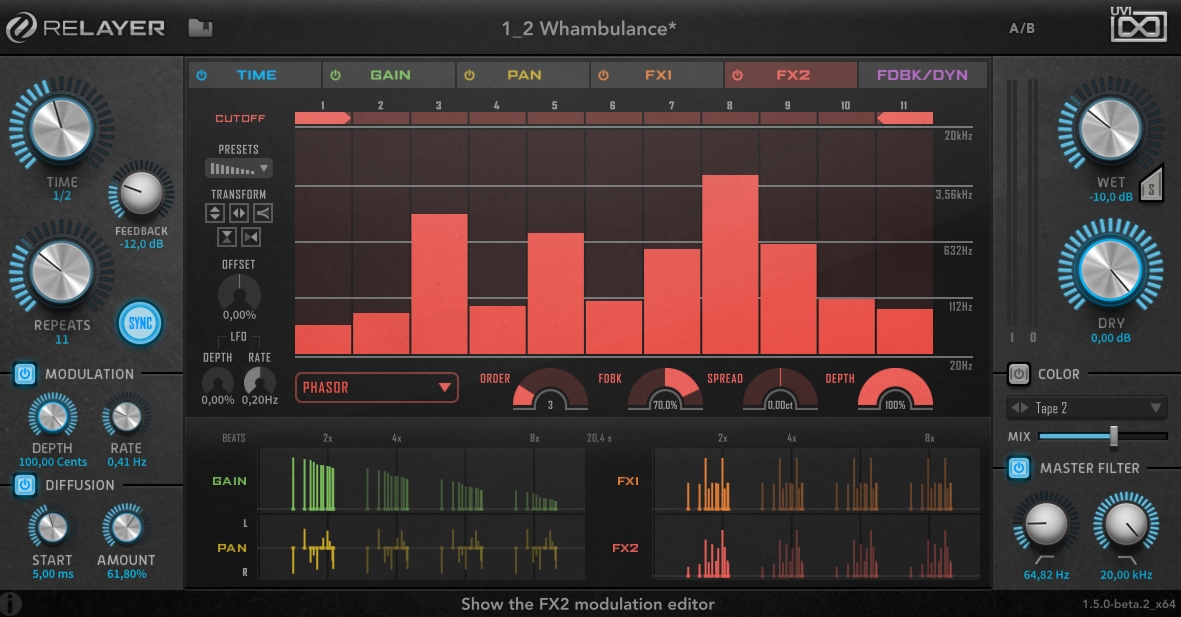Open the preset browser folder icon
1181x617 pixels.
coord(200,28)
